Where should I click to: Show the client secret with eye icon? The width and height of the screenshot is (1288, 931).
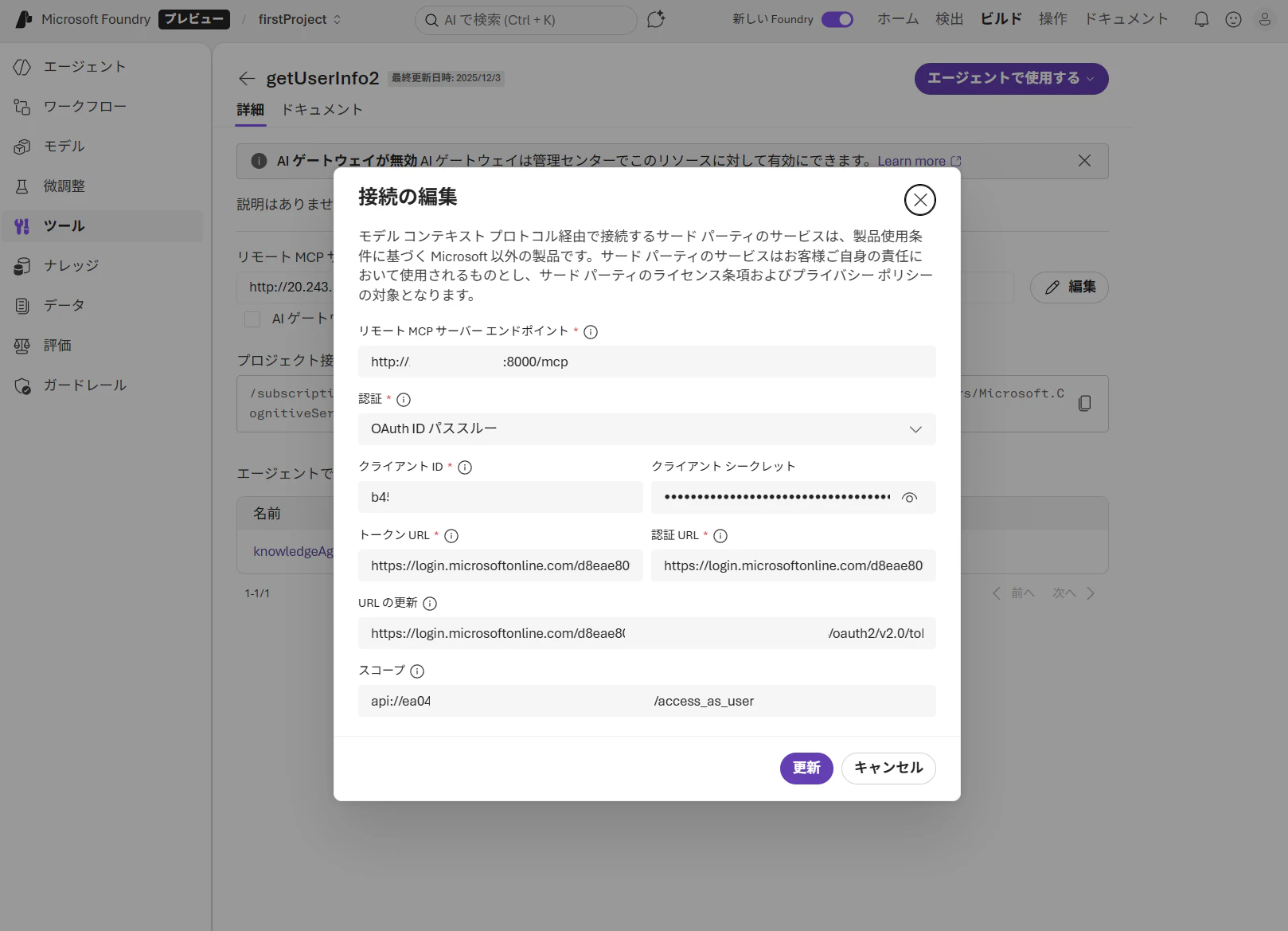point(909,498)
